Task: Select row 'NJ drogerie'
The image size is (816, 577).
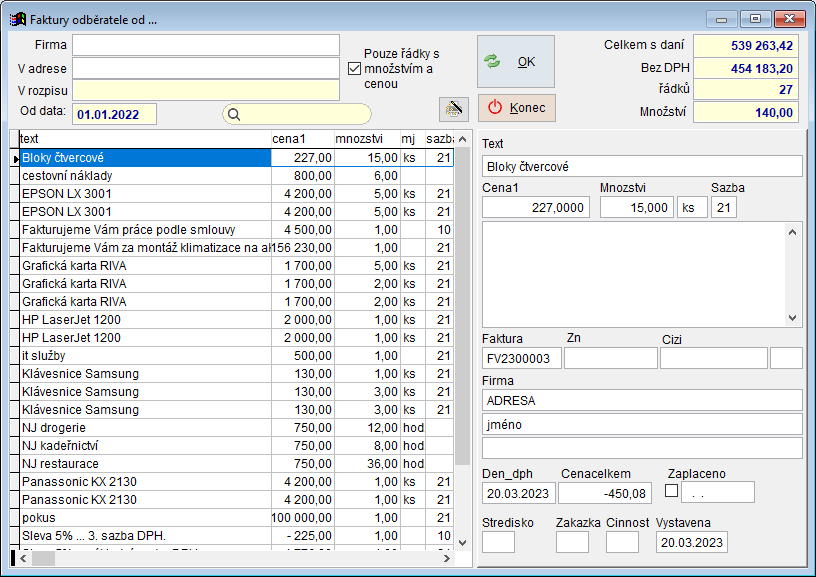Action: coord(236,428)
